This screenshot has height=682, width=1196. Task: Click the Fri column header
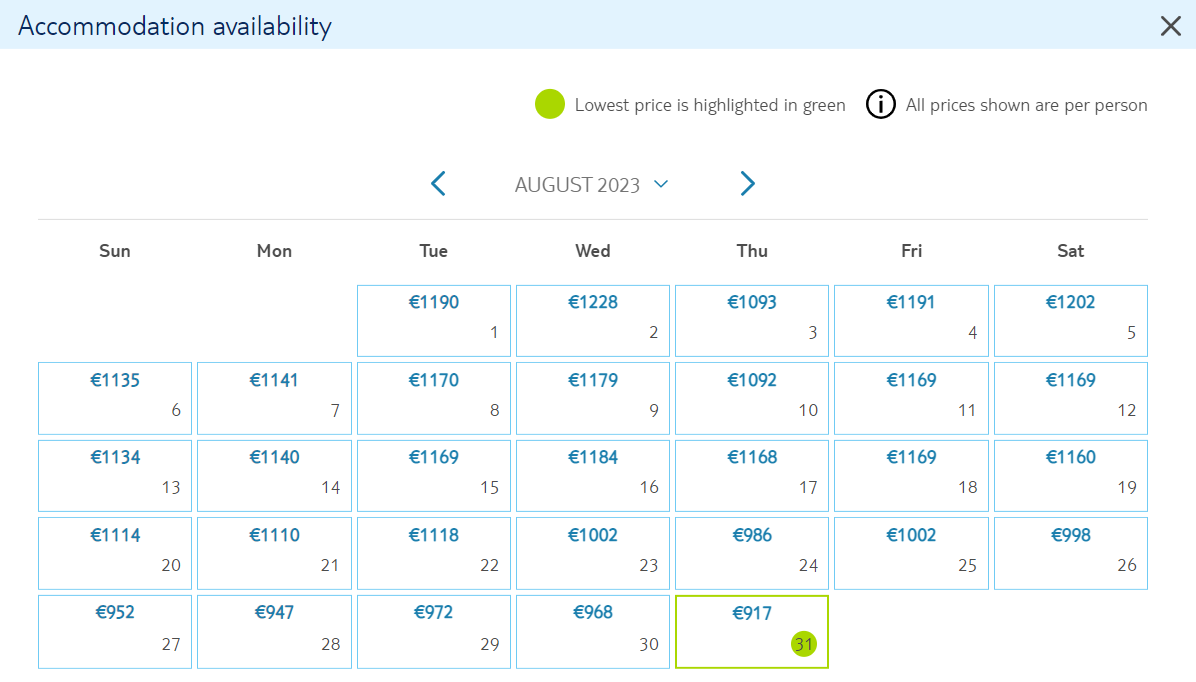(911, 251)
